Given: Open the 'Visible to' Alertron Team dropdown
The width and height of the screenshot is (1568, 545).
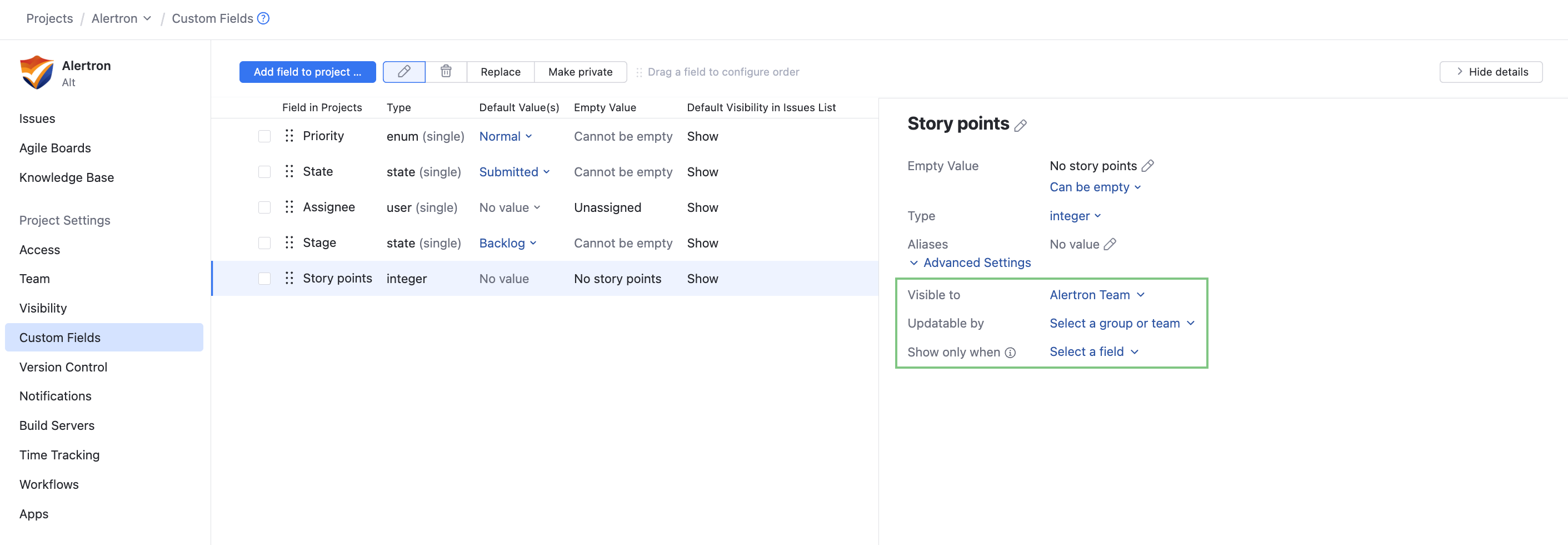Looking at the screenshot, I should click(1096, 295).
